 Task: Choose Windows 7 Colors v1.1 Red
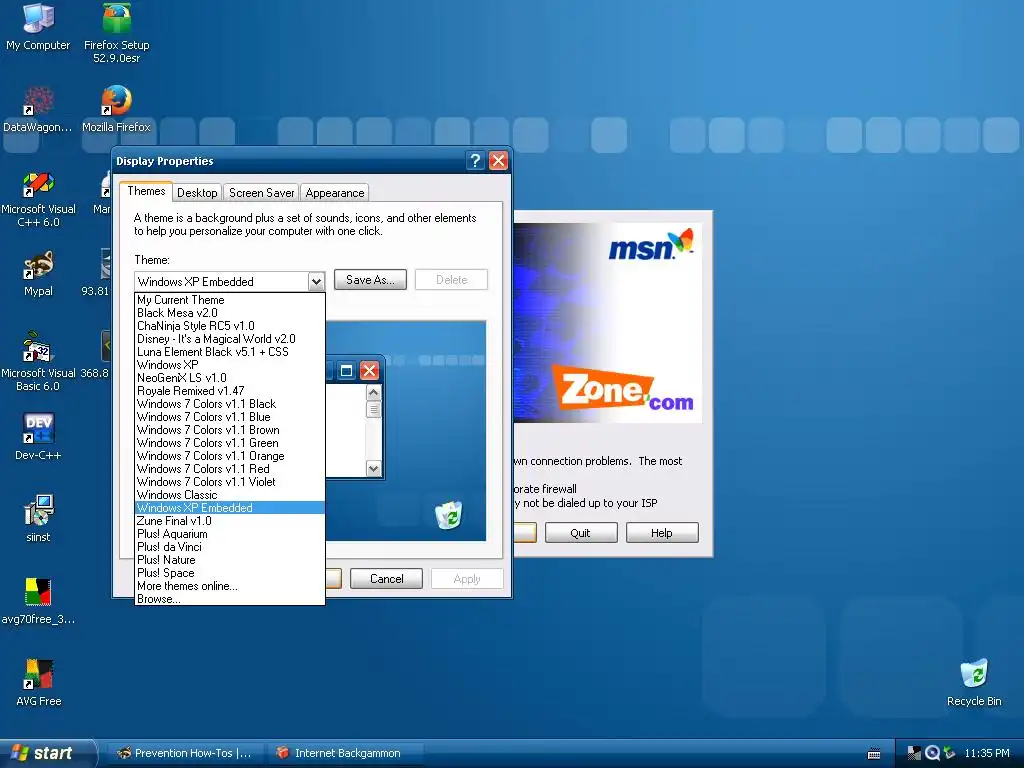[229, 469]
